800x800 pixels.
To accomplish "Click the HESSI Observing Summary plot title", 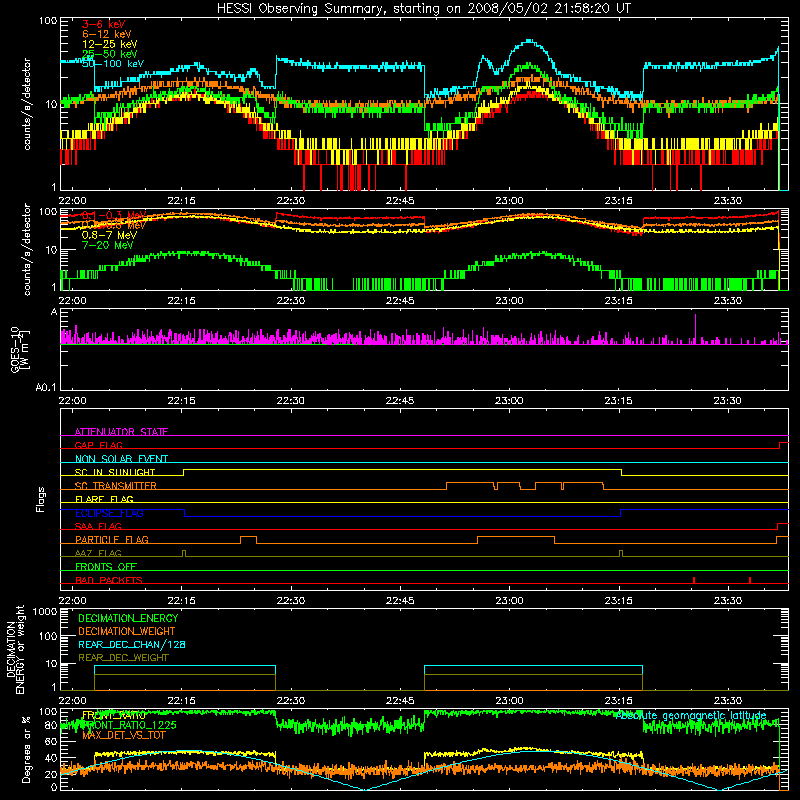I will click(x=423, y=9).
